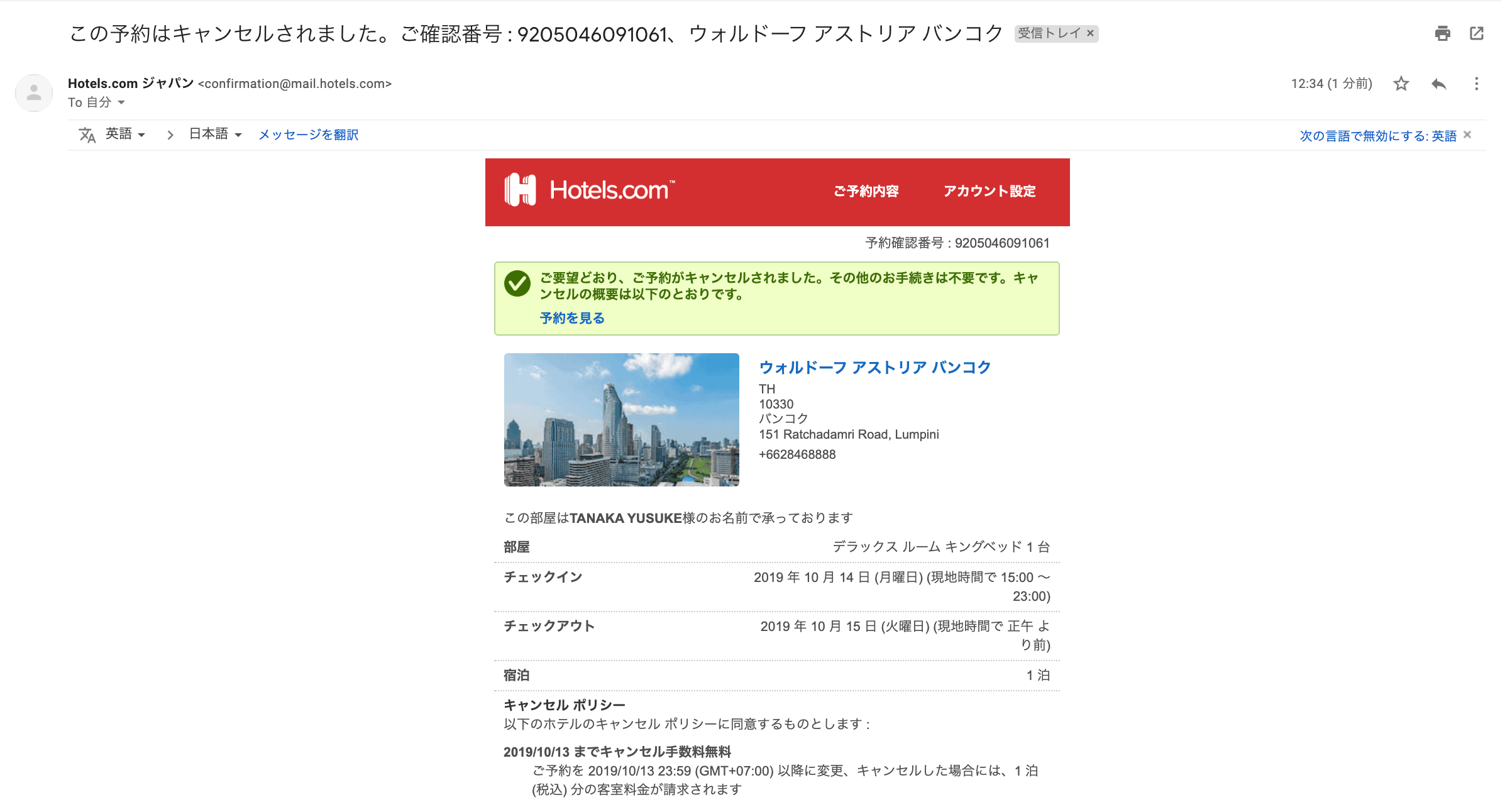Open the source language 英語 dropdown
1505x812 pixels.
point(124,134)
